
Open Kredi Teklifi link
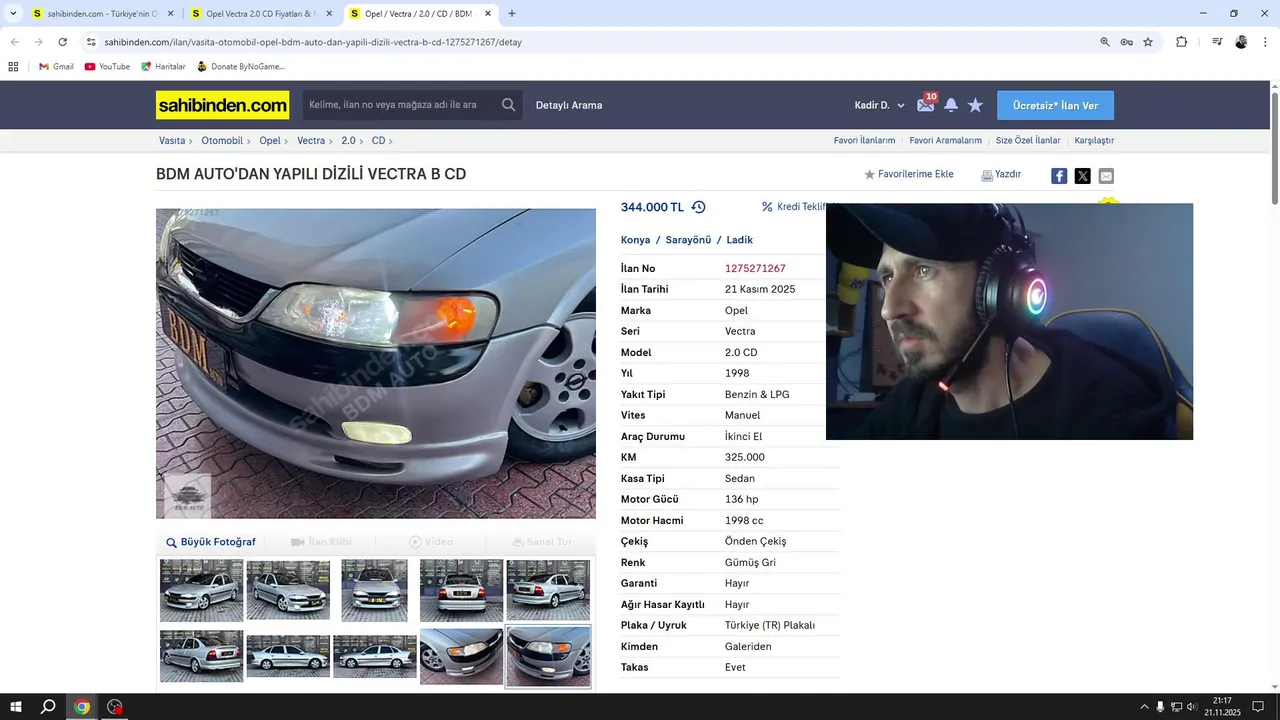pyautogui.click(x=794, y=207)
